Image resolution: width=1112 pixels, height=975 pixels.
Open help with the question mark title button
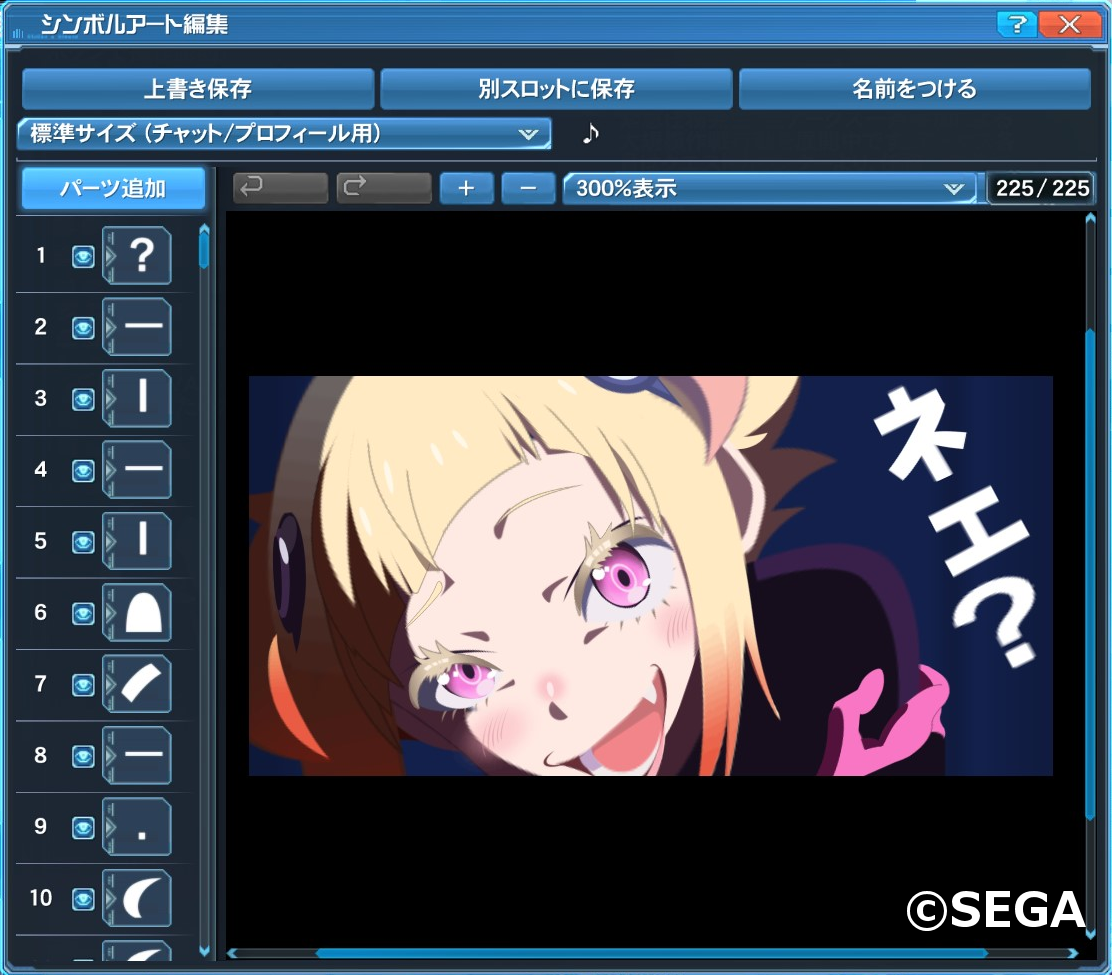(1016, 24)
